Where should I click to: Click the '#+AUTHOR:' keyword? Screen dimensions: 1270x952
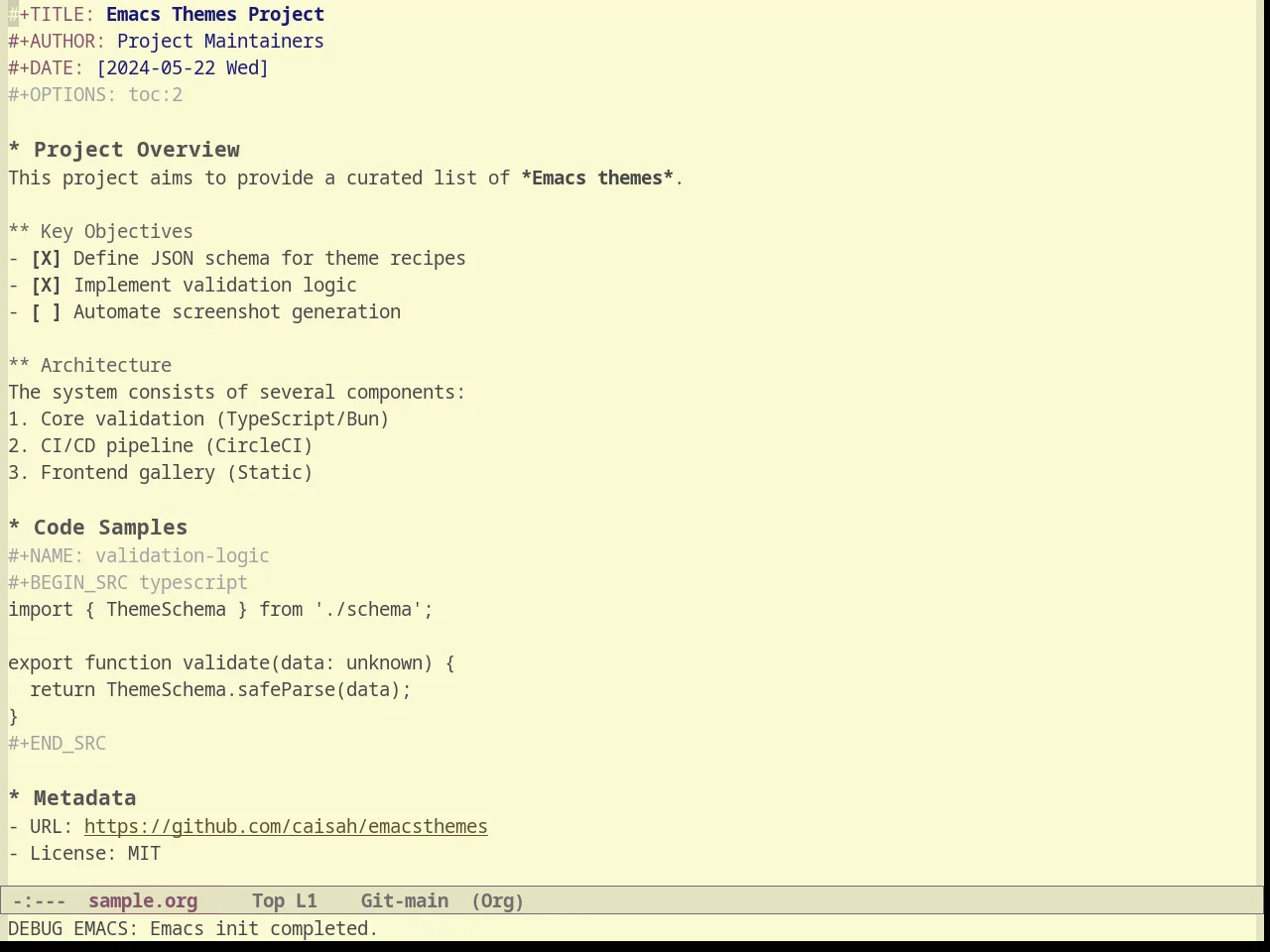point(57,42)
